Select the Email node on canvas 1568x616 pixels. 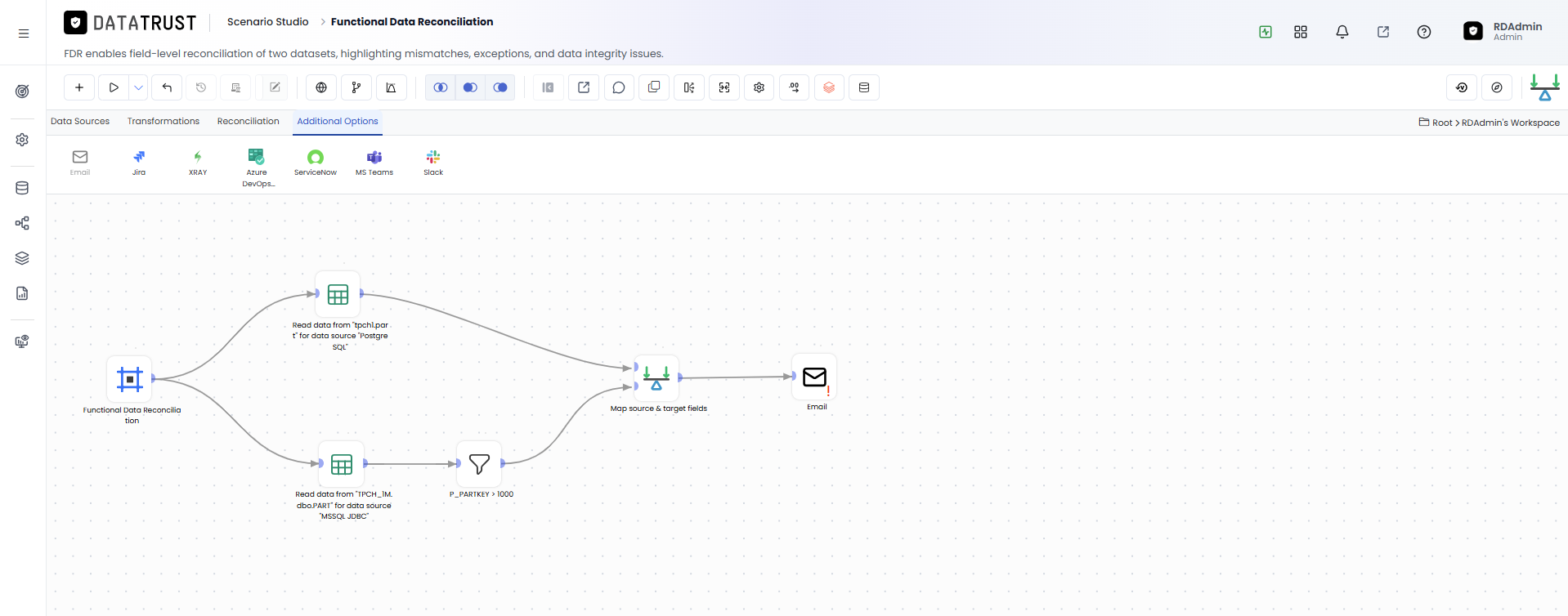click(x=814, y=377)
